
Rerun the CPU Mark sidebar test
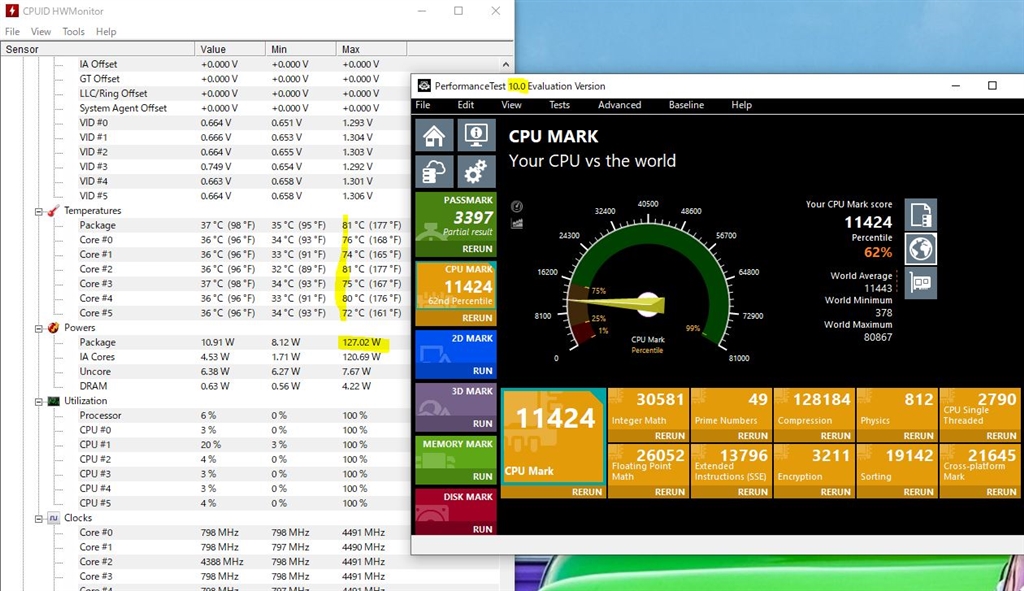(477, 318)
